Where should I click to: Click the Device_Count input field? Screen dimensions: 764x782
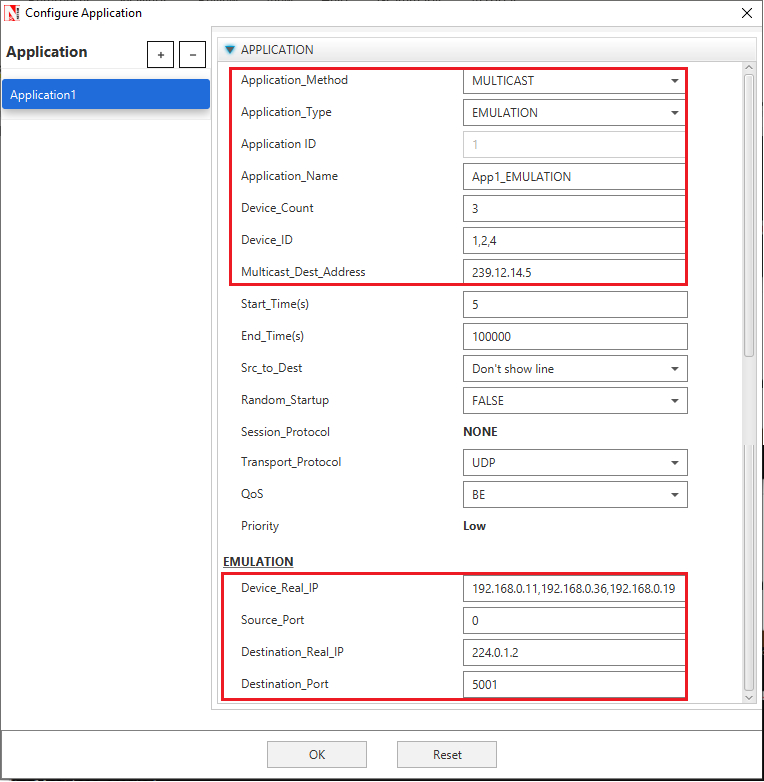coord(574,209)
